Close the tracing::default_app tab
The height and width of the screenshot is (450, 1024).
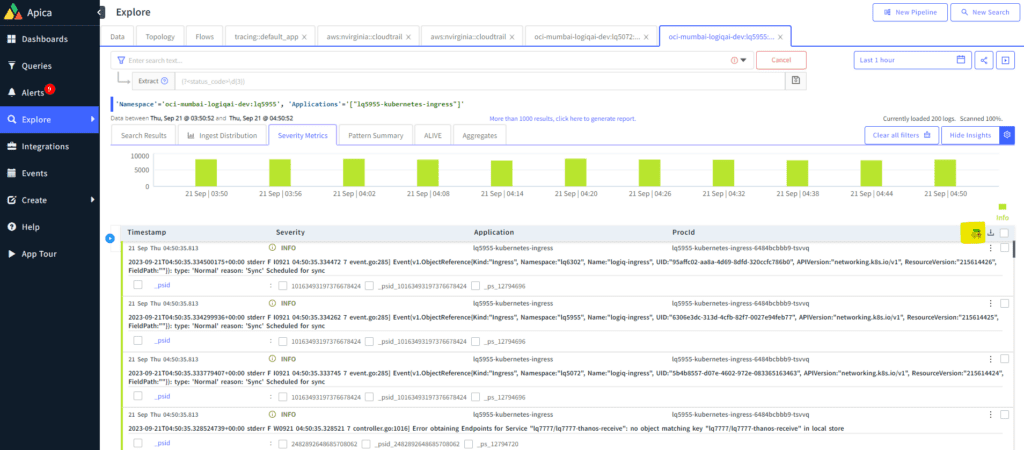click(x=304, y=37)
